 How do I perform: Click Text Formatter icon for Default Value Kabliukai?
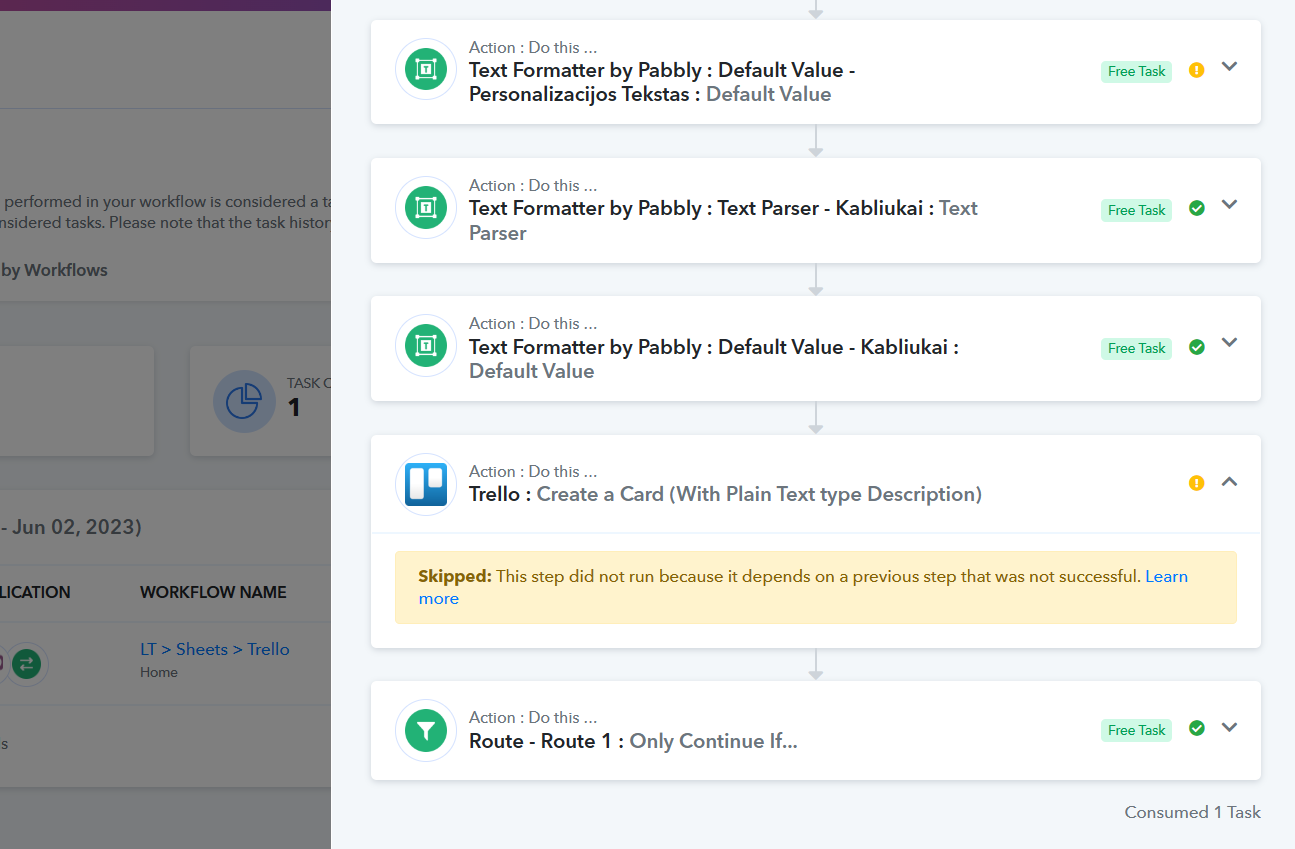pos(426,346)
